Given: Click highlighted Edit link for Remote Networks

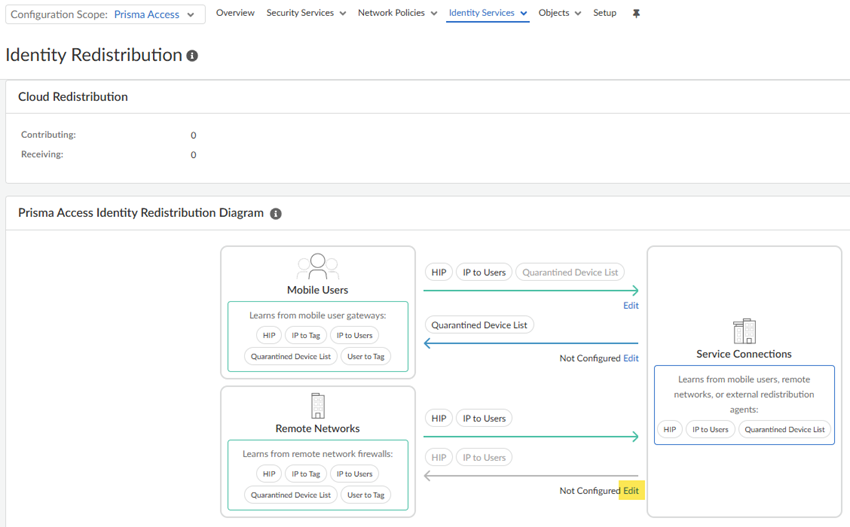Looking at the screenshot, I should 630,491.
